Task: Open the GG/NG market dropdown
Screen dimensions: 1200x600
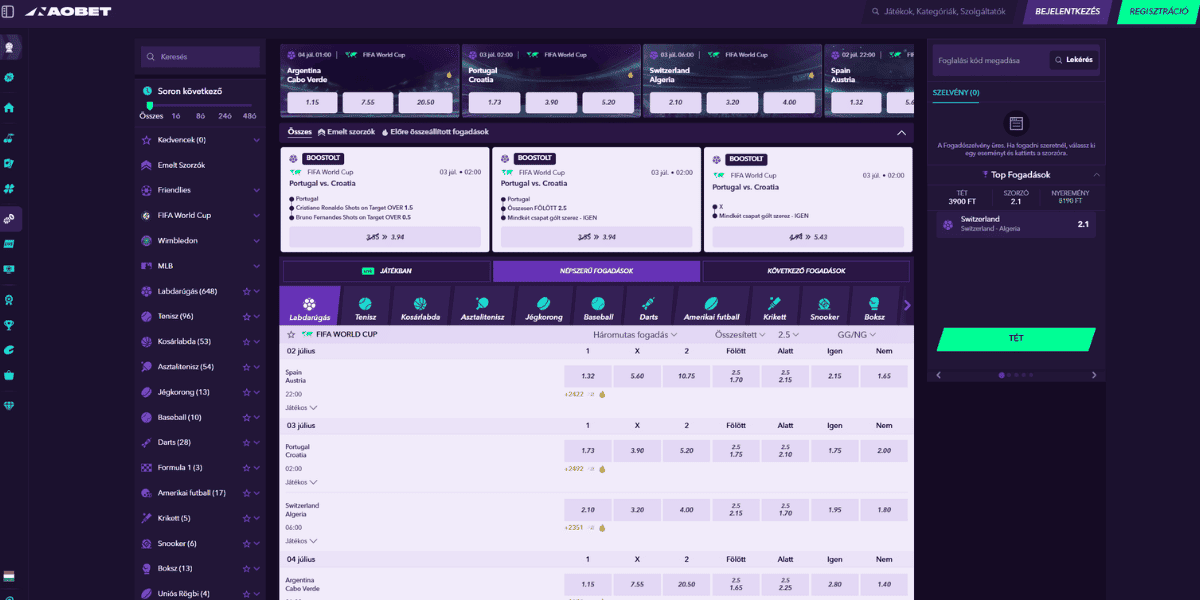Action: pyautogui.click(x=857, y=335)
